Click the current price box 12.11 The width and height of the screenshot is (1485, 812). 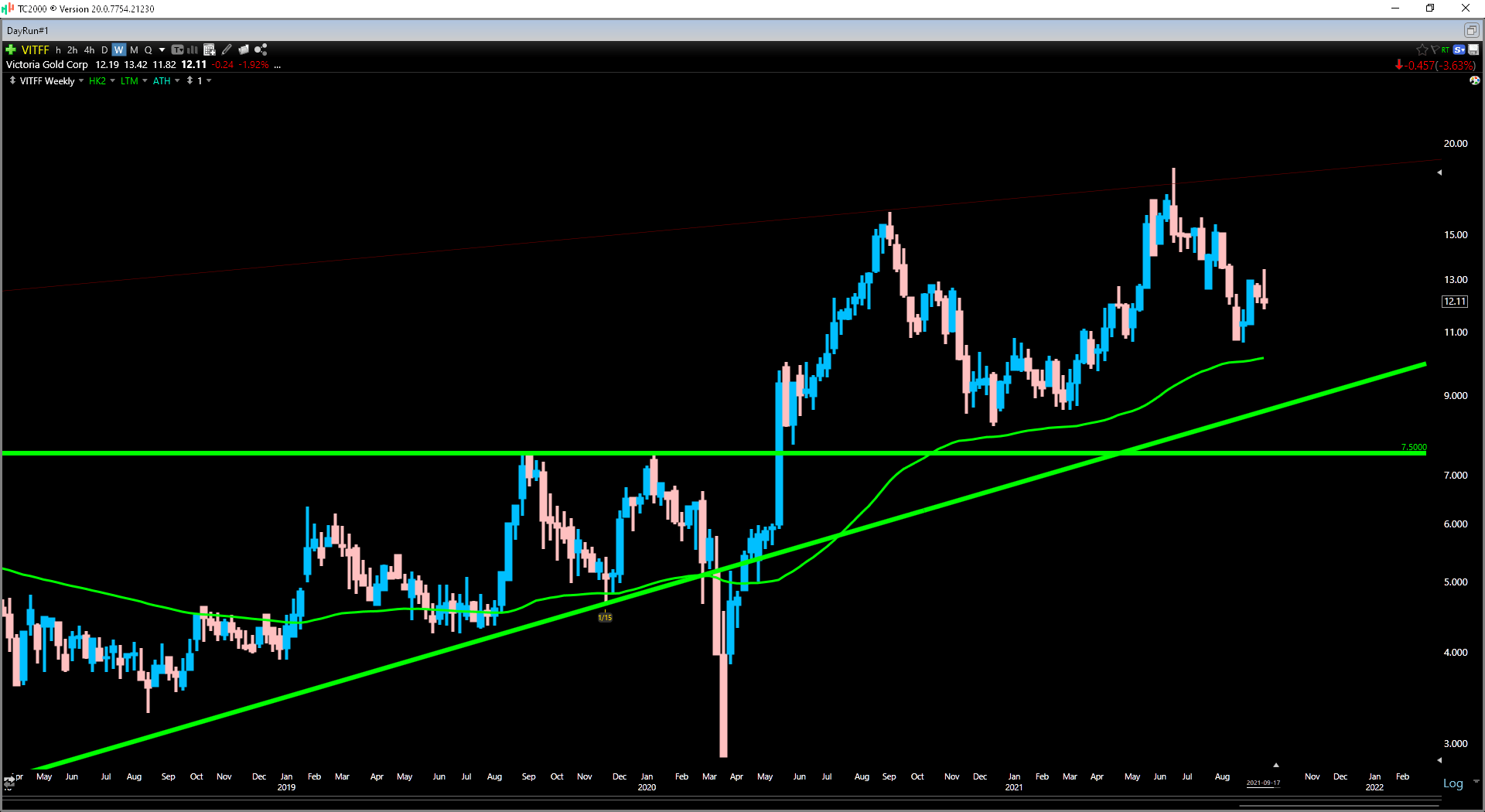[1455, 302]
